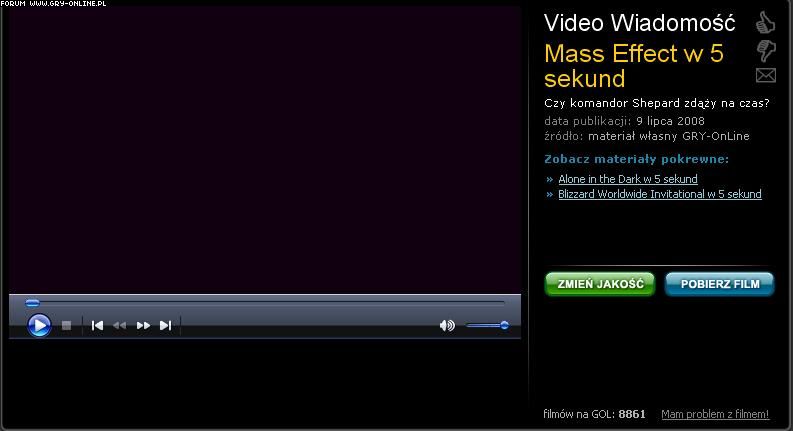This screenshot has width=793, height=431.
Task: Click the Stop button in the player
Action: pos(67,325)
